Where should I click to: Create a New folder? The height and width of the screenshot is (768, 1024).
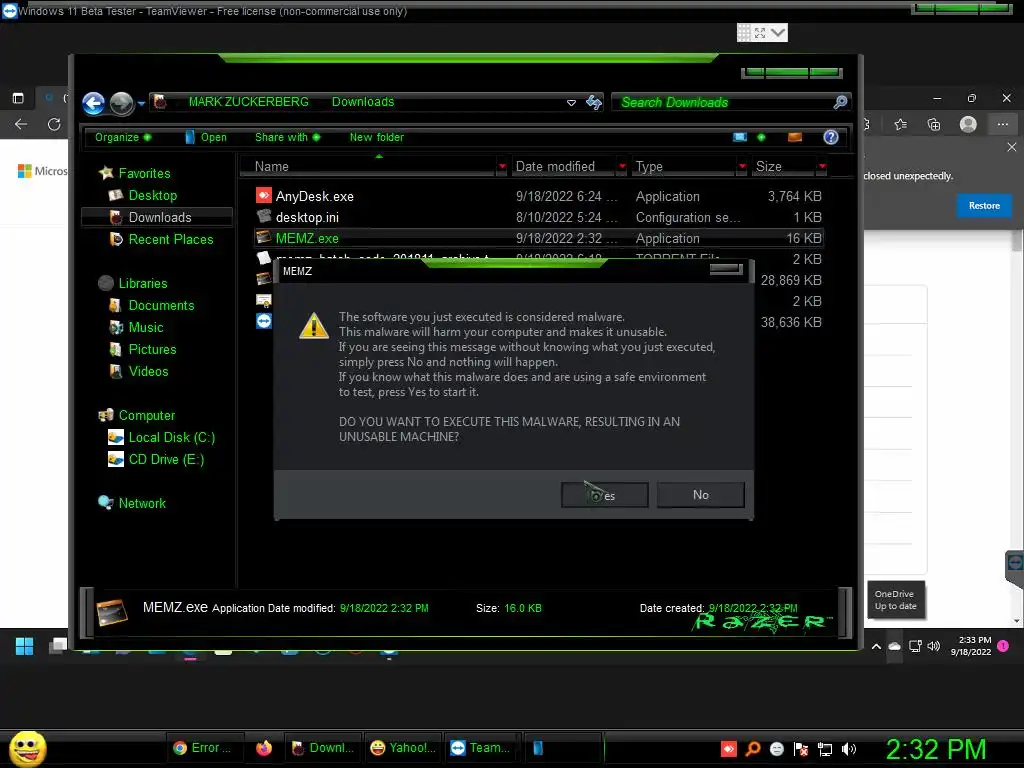coord(377,137)
